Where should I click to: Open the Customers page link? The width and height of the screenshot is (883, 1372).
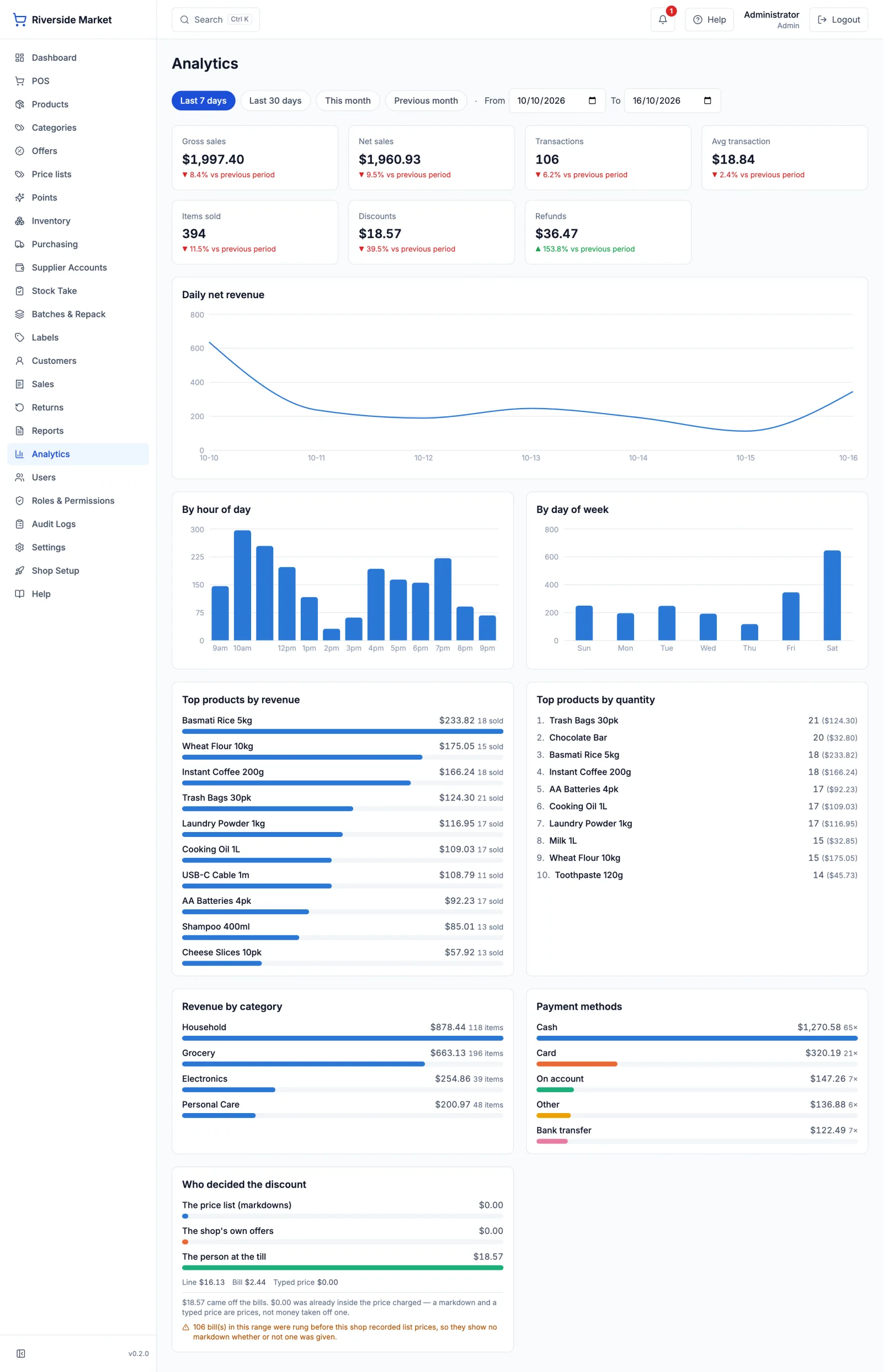(78, 361)
